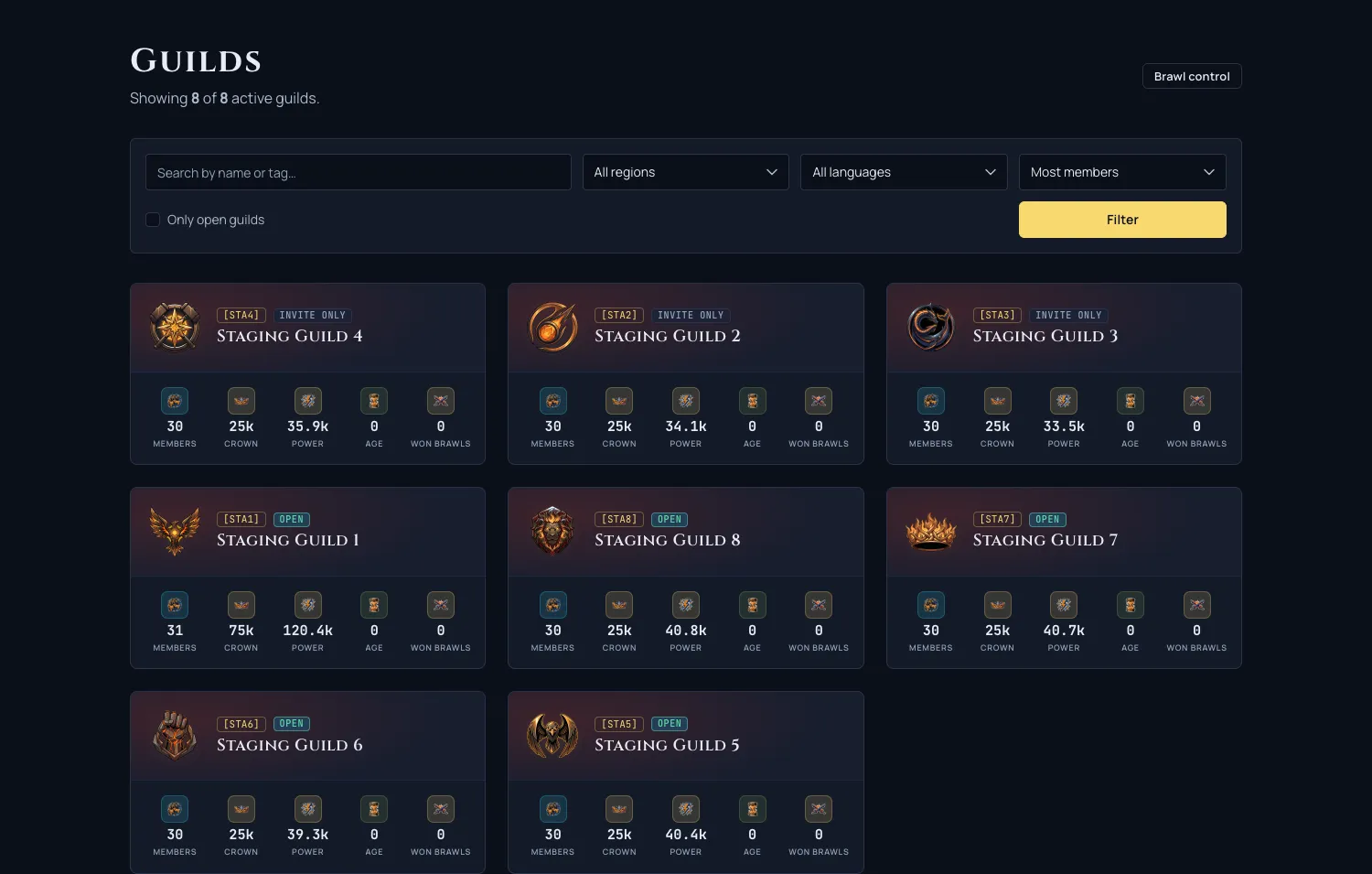
Task: Open the Staging Guild 2 title
Action: pyautogui.click(x=668, y=336)
